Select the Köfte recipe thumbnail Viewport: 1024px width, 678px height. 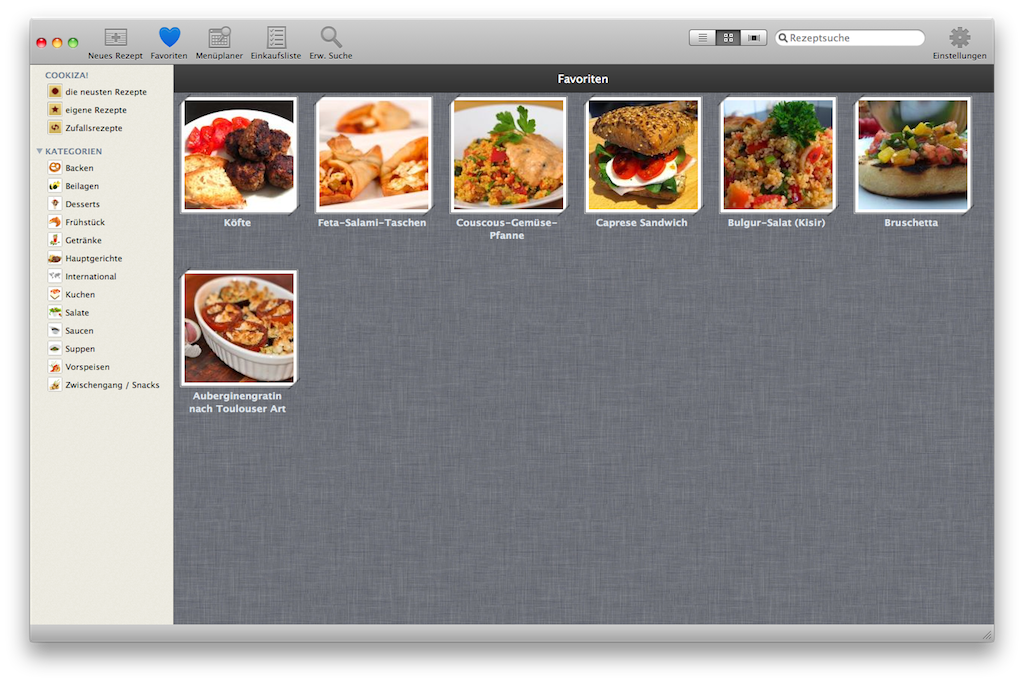pos(239,155)
